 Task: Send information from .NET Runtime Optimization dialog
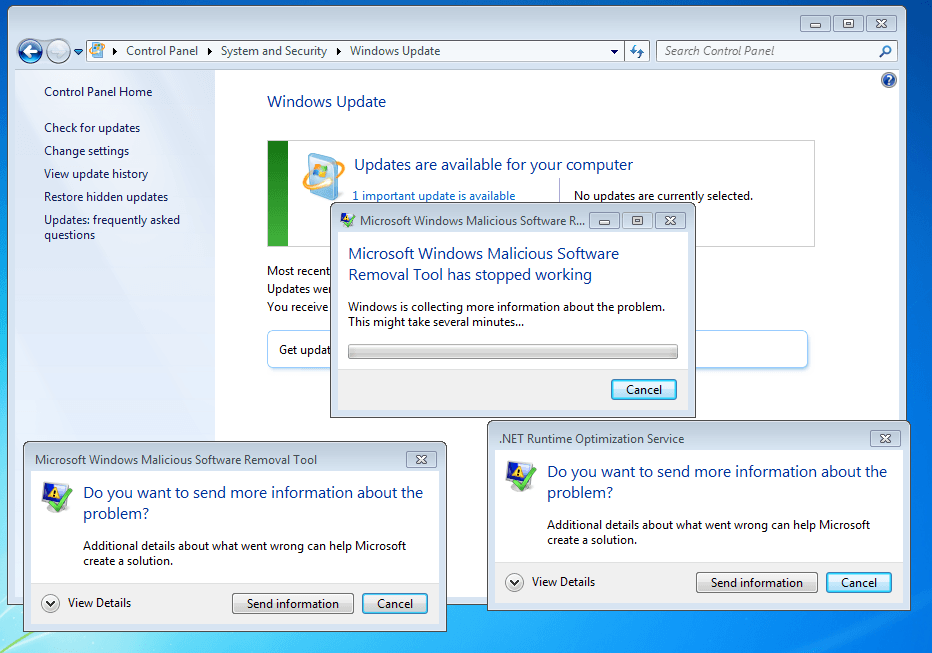coord(757,583)
